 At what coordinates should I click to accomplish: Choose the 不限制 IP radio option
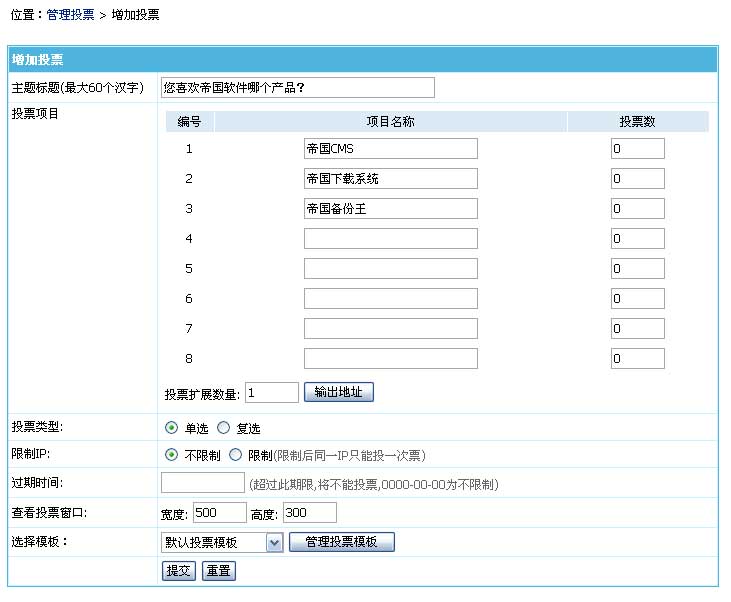[172, 455]
